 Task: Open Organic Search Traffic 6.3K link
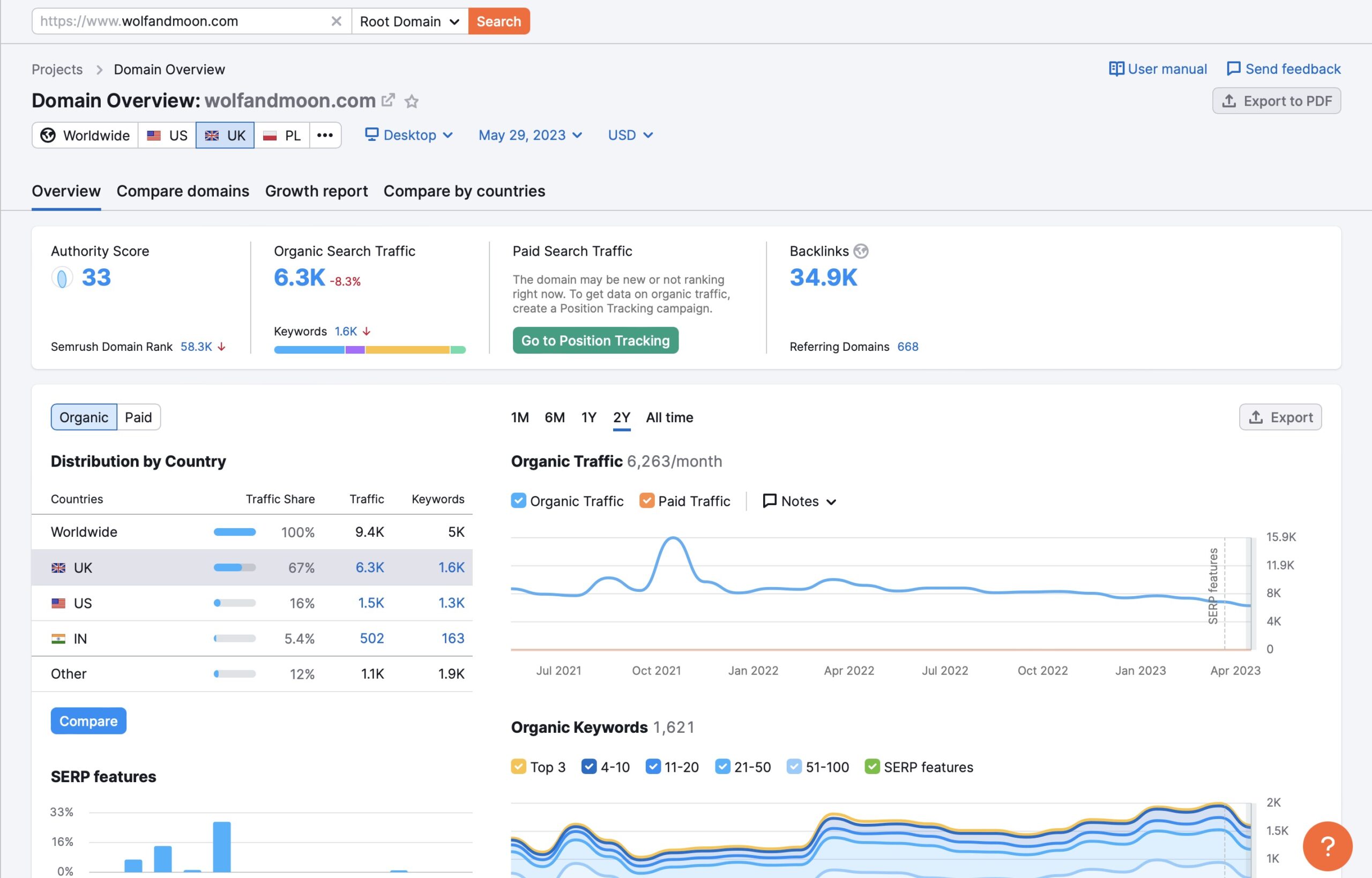pos(300,277)
